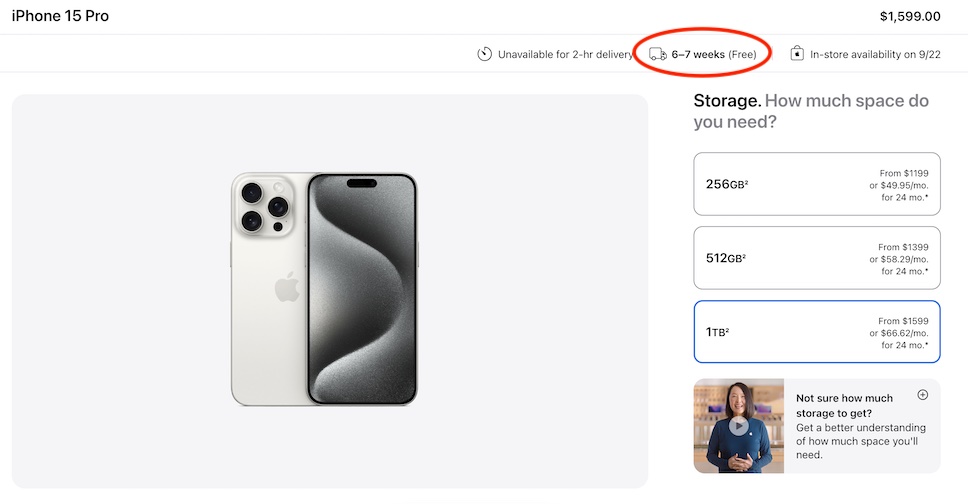Check "In-store availability on 9/22"
Viewport: 968px width, 504px height.
(x=875, y=54)
